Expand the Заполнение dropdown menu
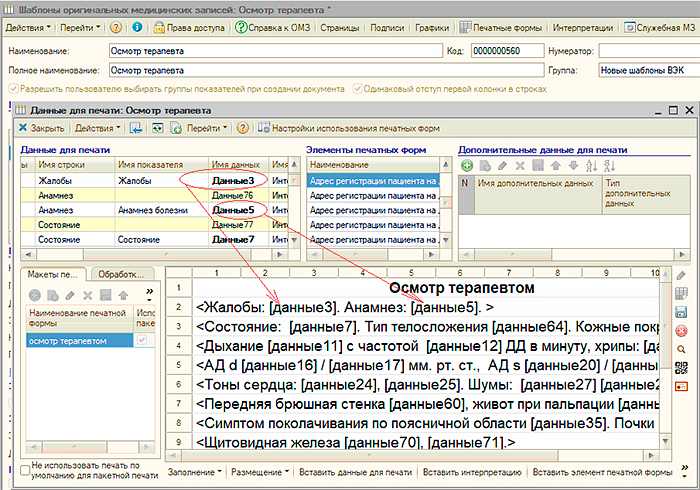The width and height of the screenshot is (700, 490). point(193,471)
